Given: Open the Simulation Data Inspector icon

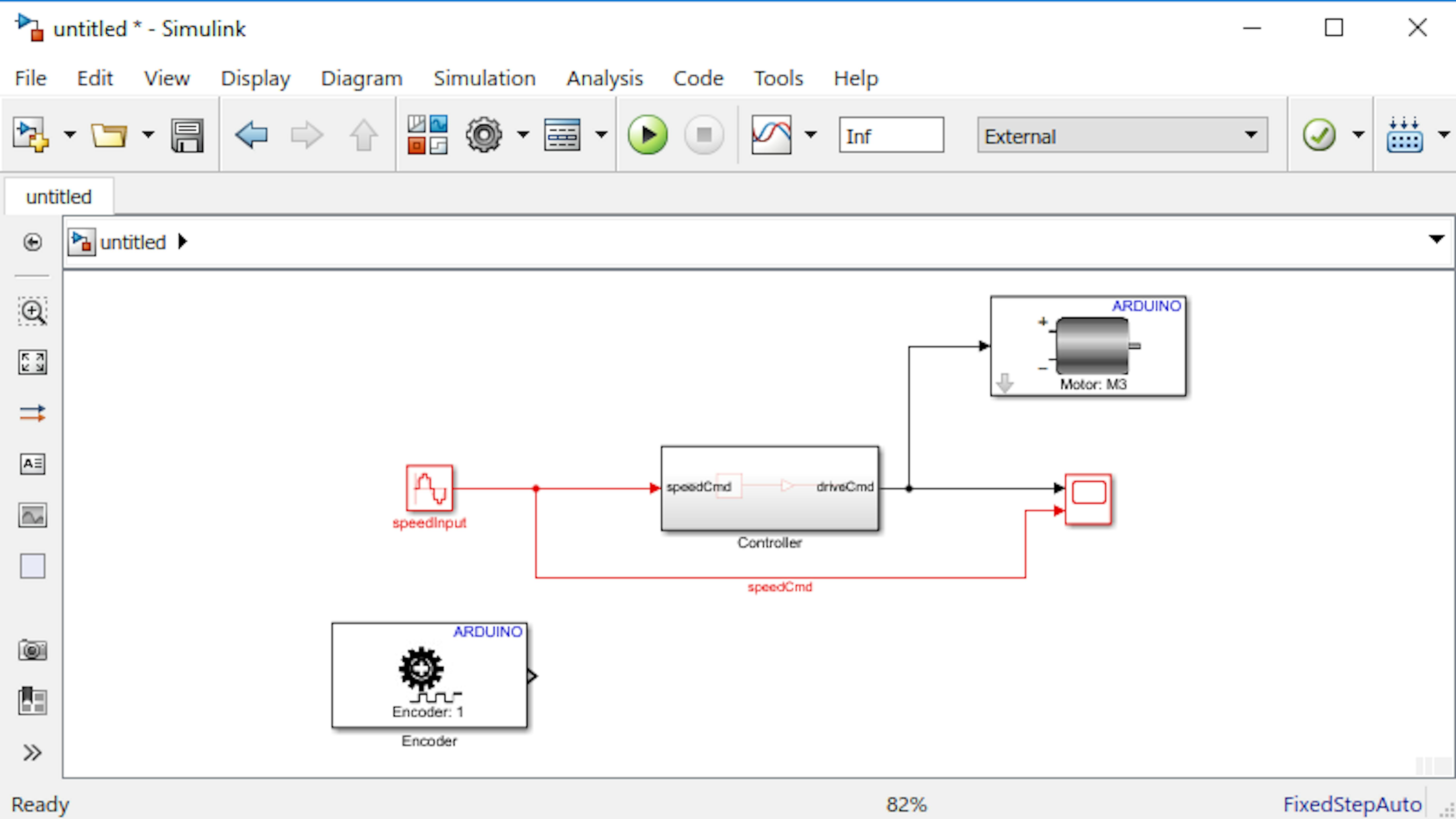Looking at the screenshot, I should point(771,135).
